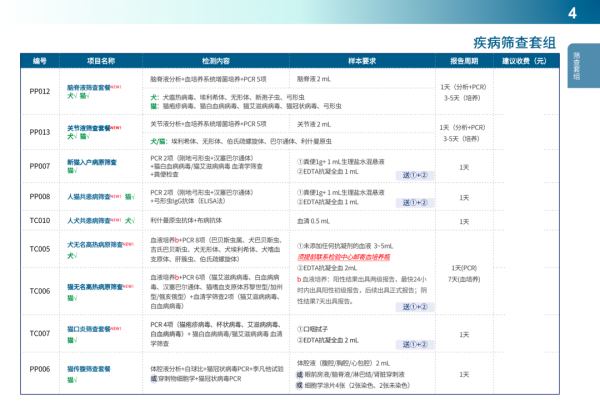
Task: Click the "报告周期" column header
Action: (464, 61)
